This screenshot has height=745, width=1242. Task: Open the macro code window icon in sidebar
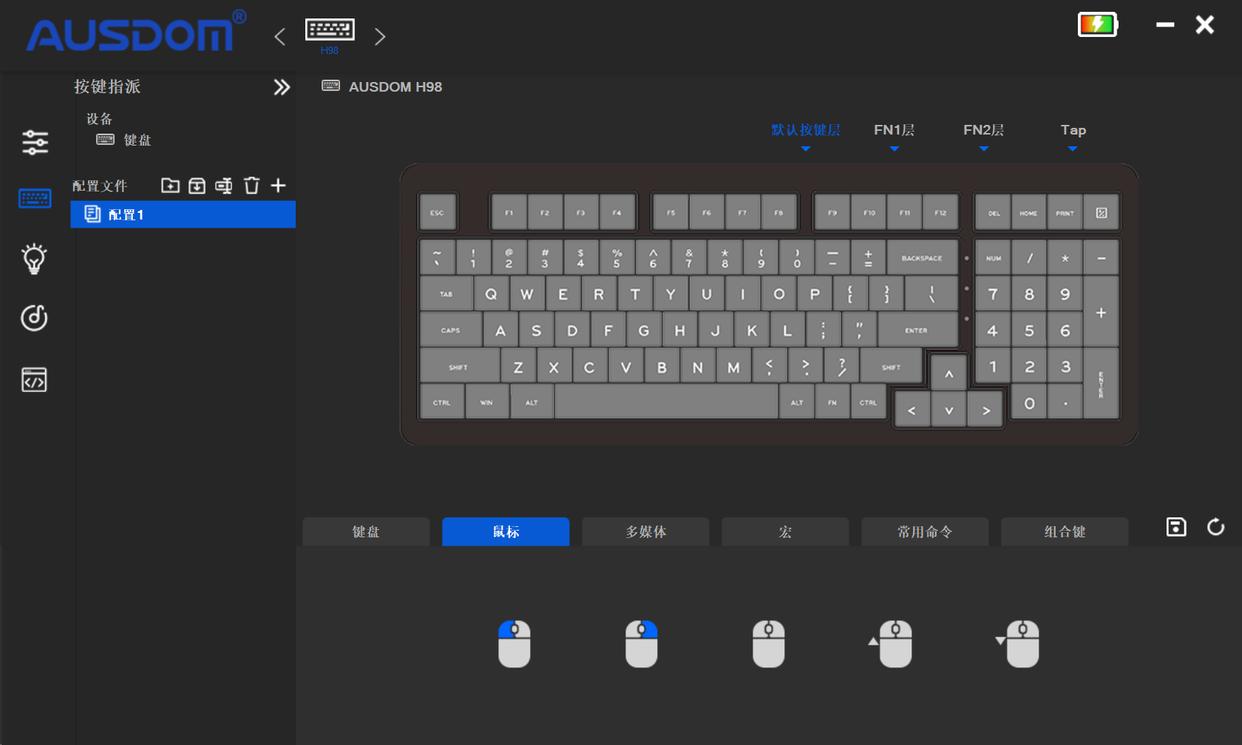click(x=35, y=380)
